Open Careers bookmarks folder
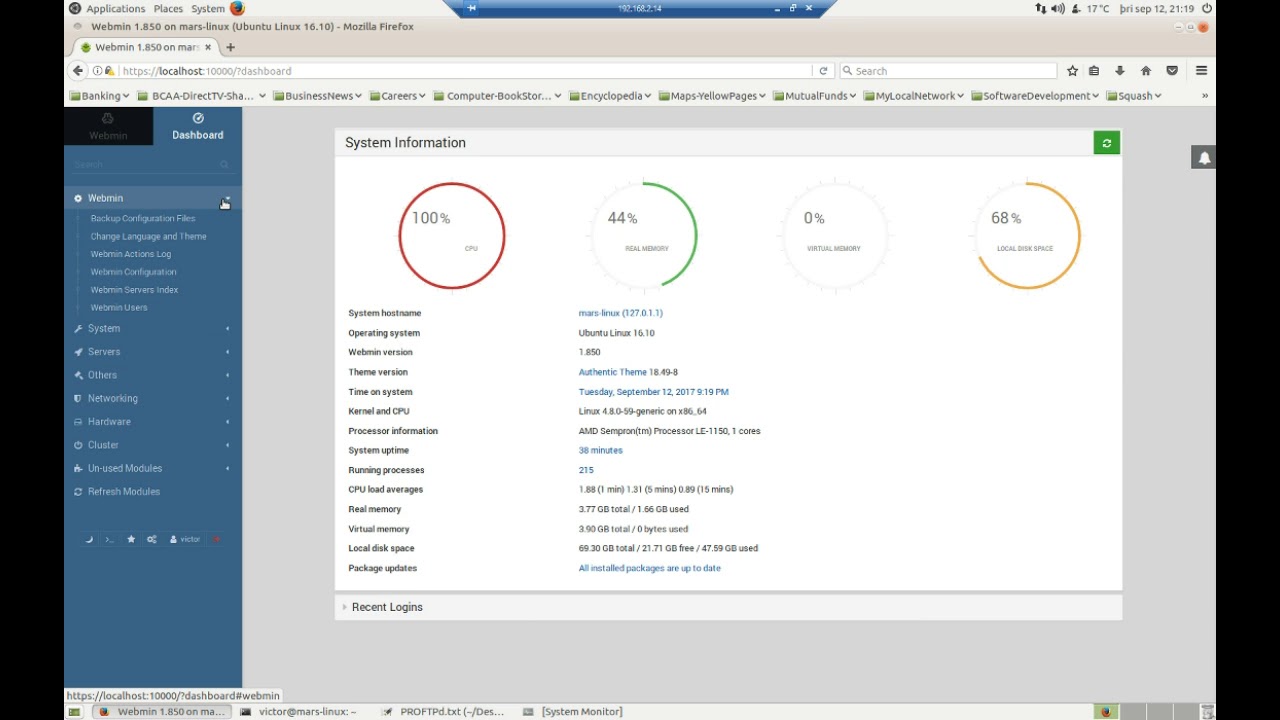This screenshot has width=1280, height=720. coord(397,96)
